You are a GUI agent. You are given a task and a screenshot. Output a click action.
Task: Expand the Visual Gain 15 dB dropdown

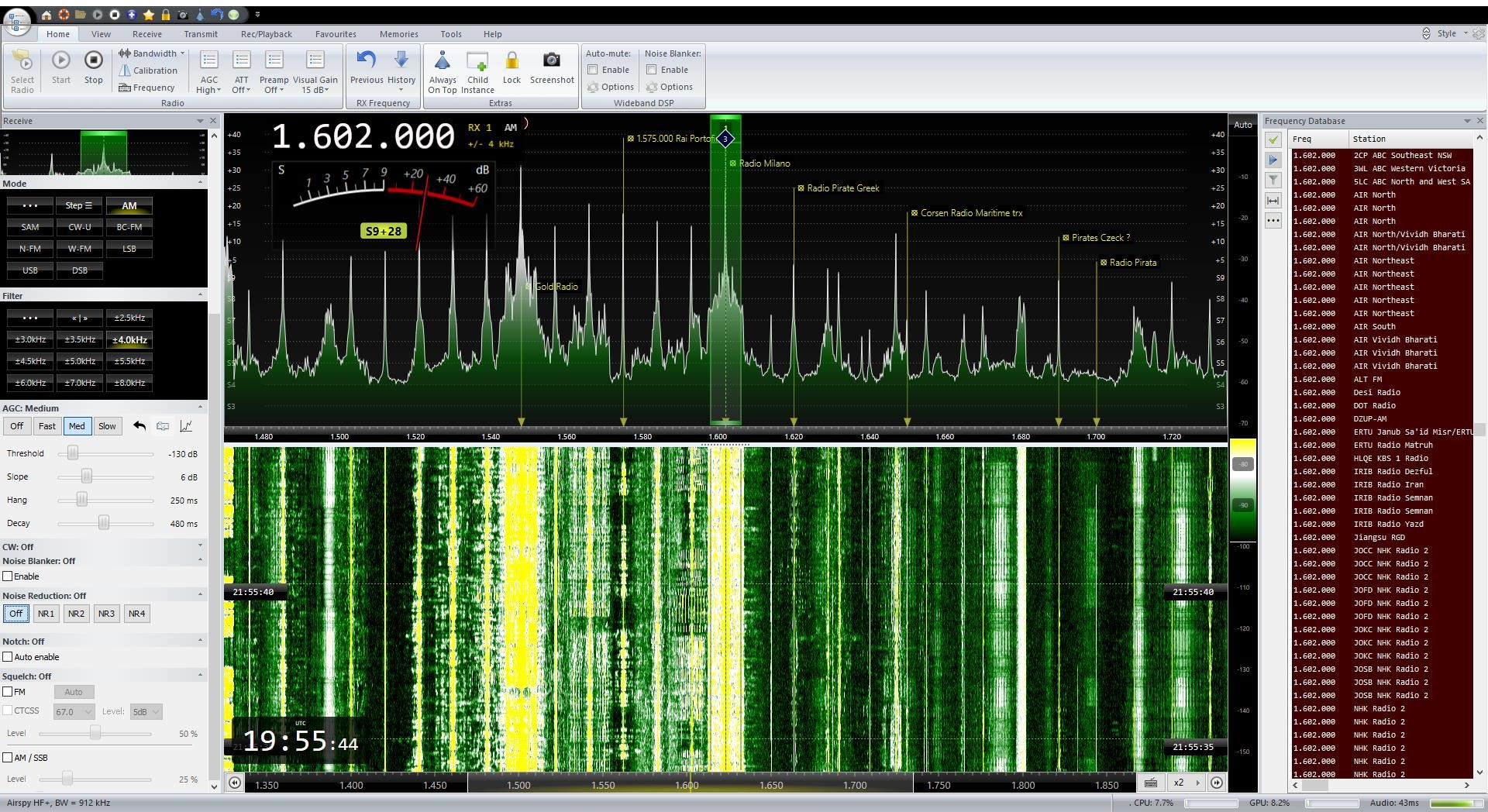[x=315, y=90]
